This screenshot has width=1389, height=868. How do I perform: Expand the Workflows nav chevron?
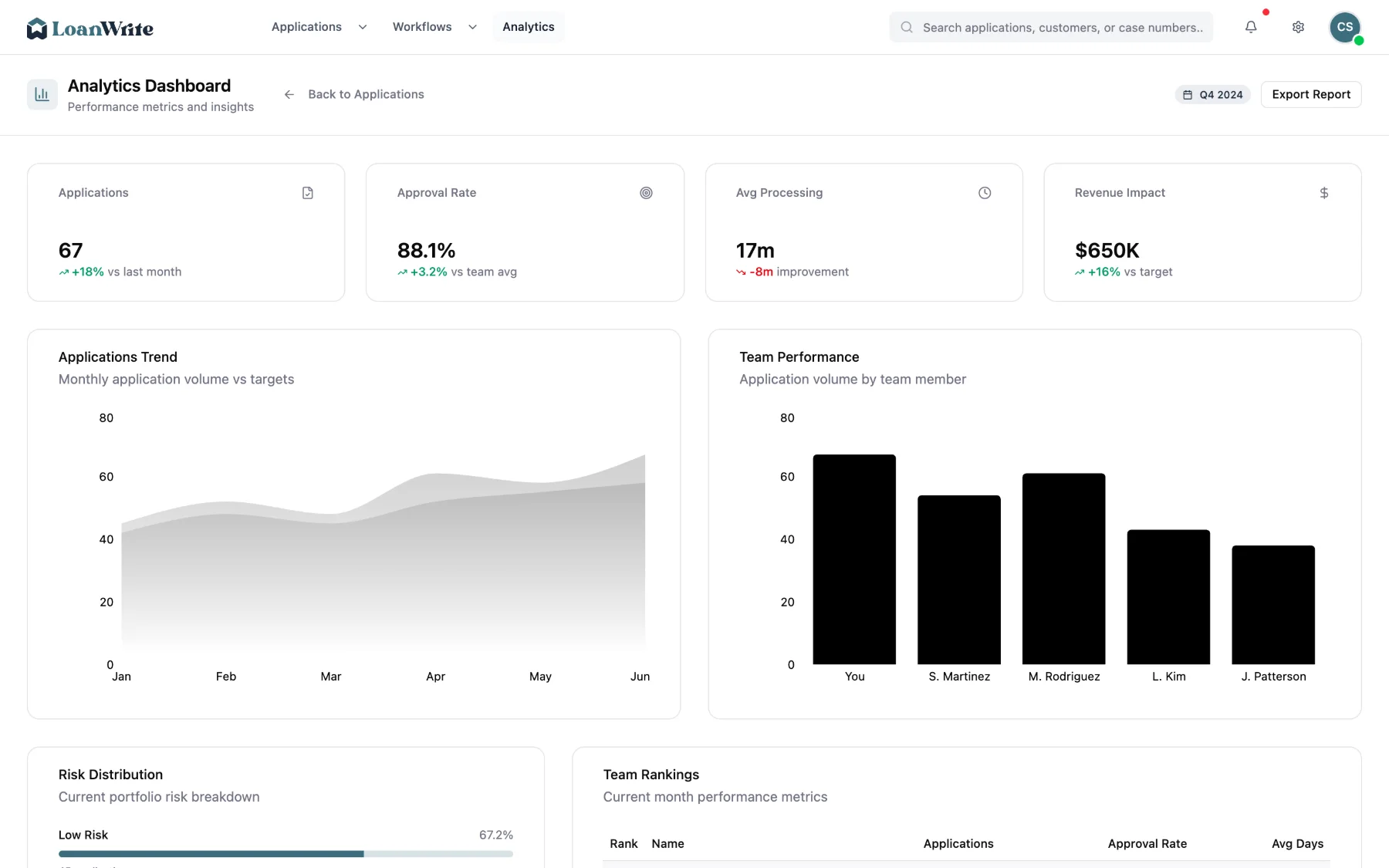point(472,27)
